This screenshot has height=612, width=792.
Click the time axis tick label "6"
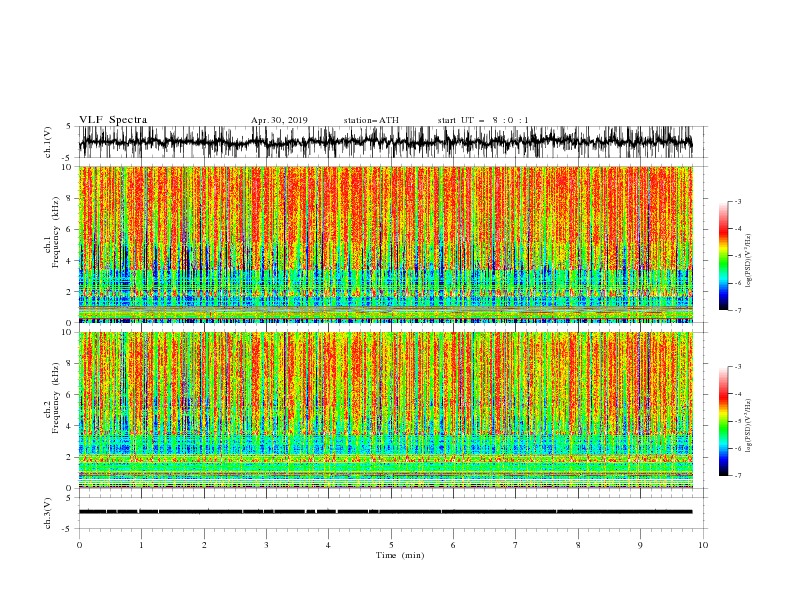point(453,545)
